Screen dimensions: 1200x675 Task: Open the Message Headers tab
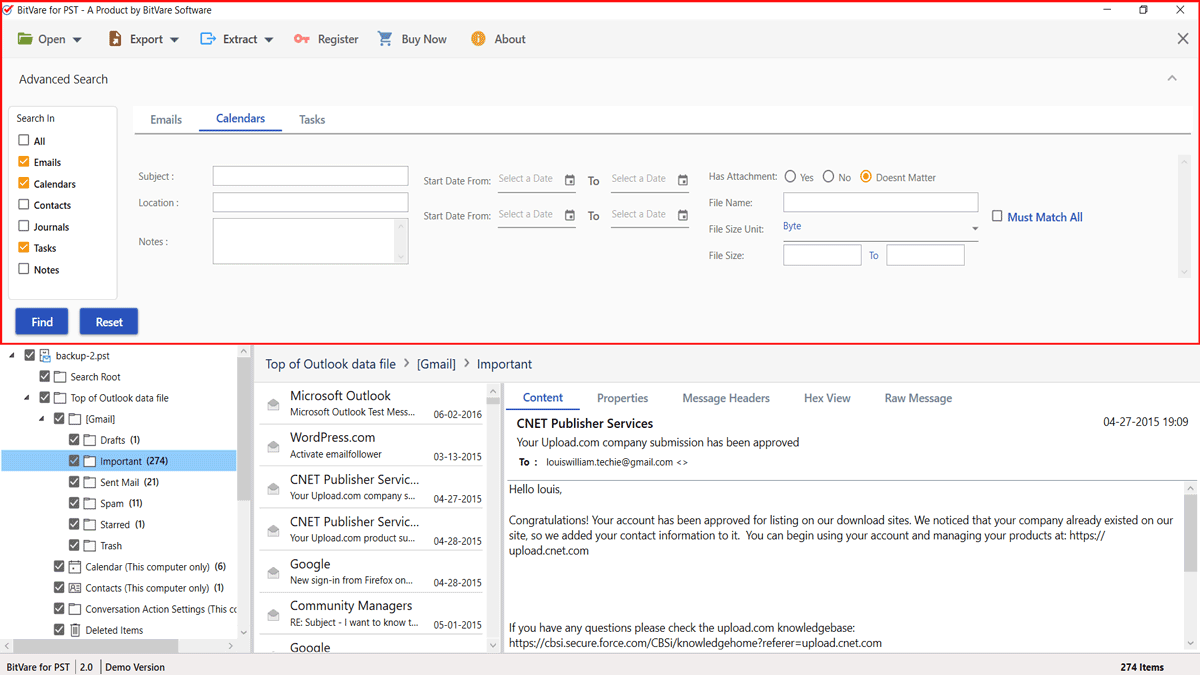(726, 398)
